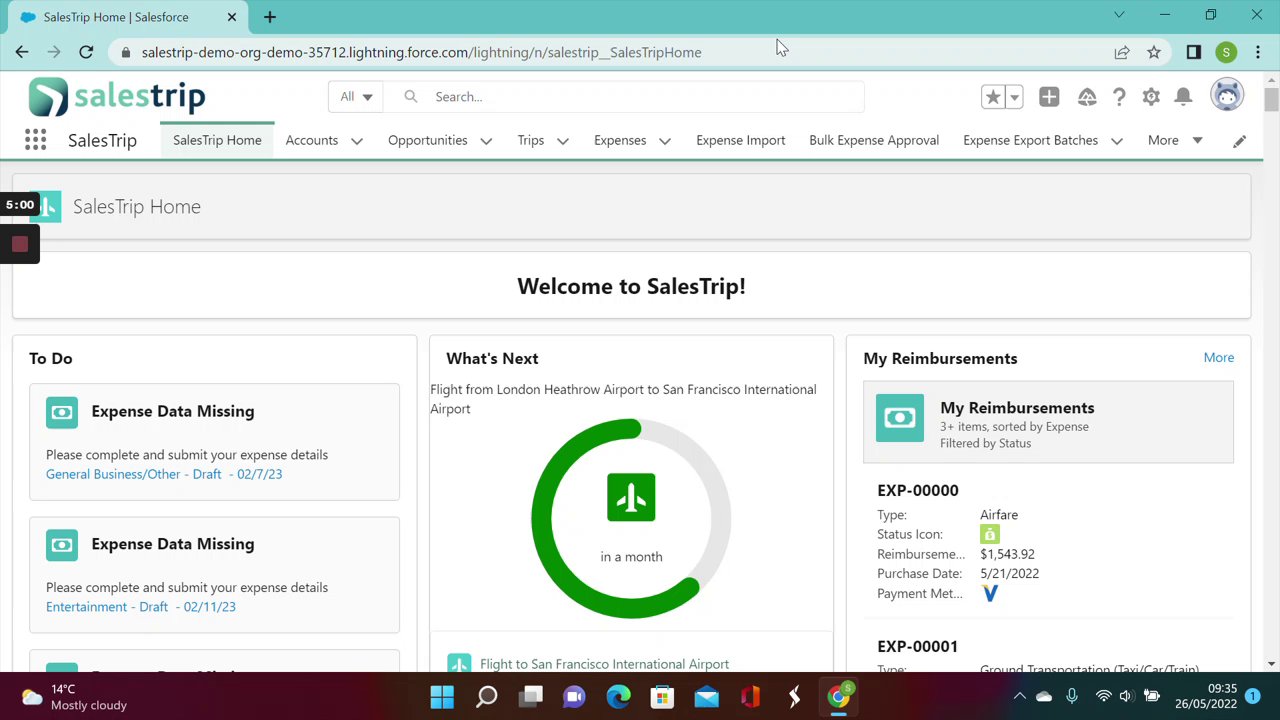
Task: Open the Expenses tab
Action: point(620,141)
